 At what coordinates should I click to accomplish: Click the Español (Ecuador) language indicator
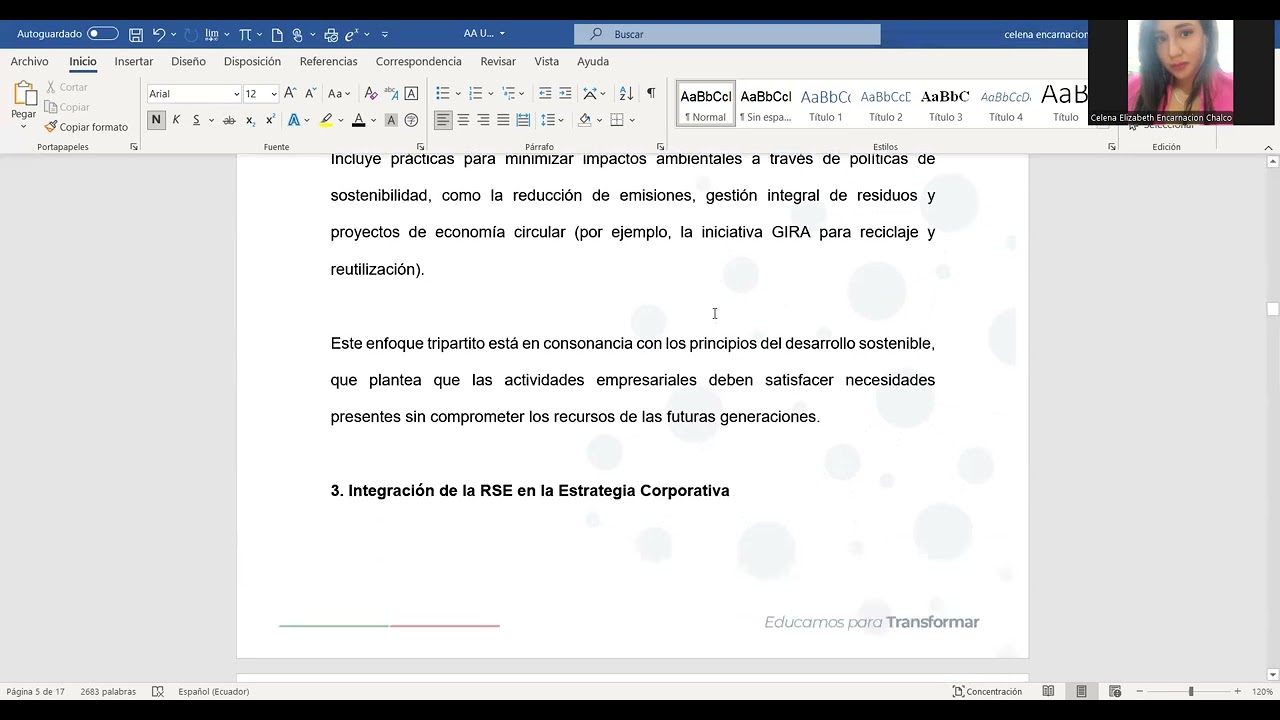click(214, 691)
